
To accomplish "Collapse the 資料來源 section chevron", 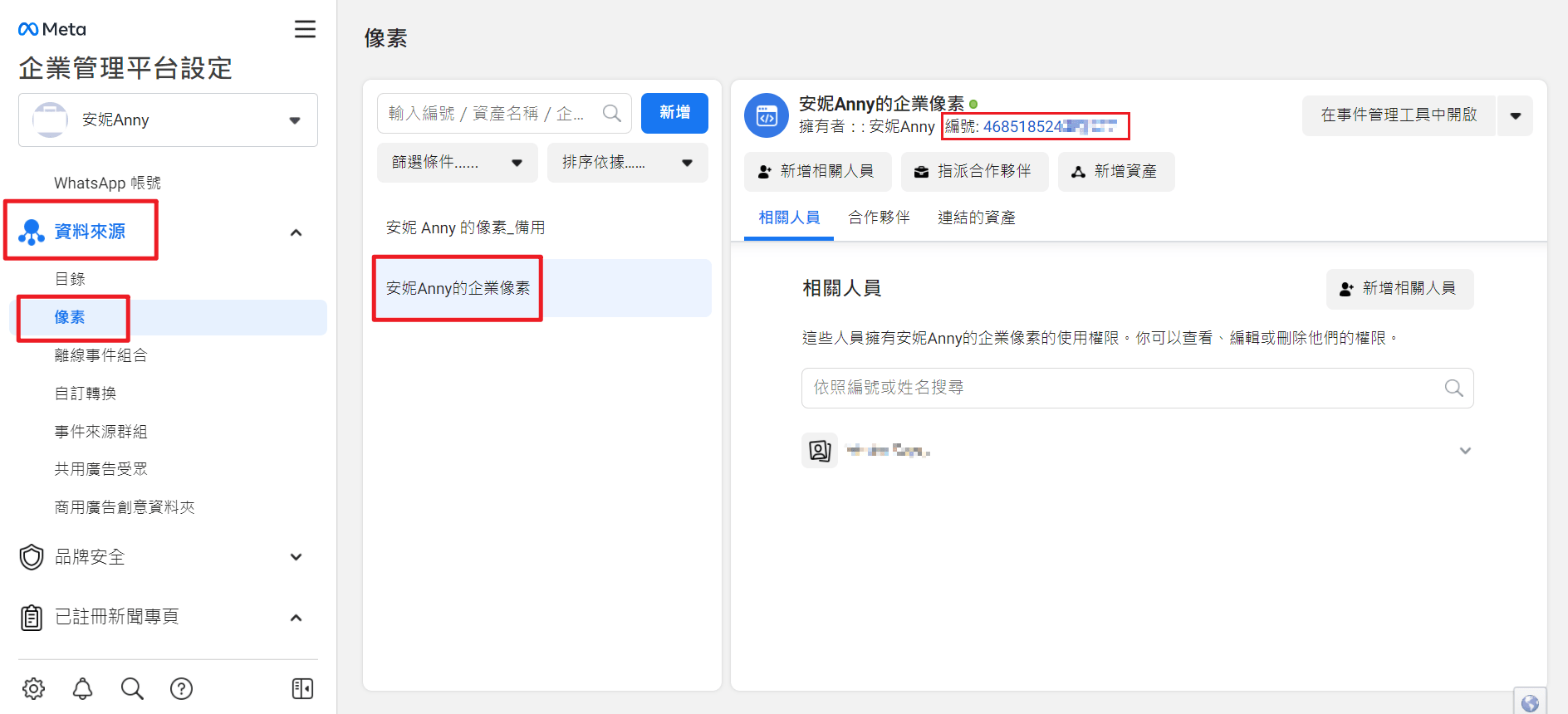I will 296,232.
